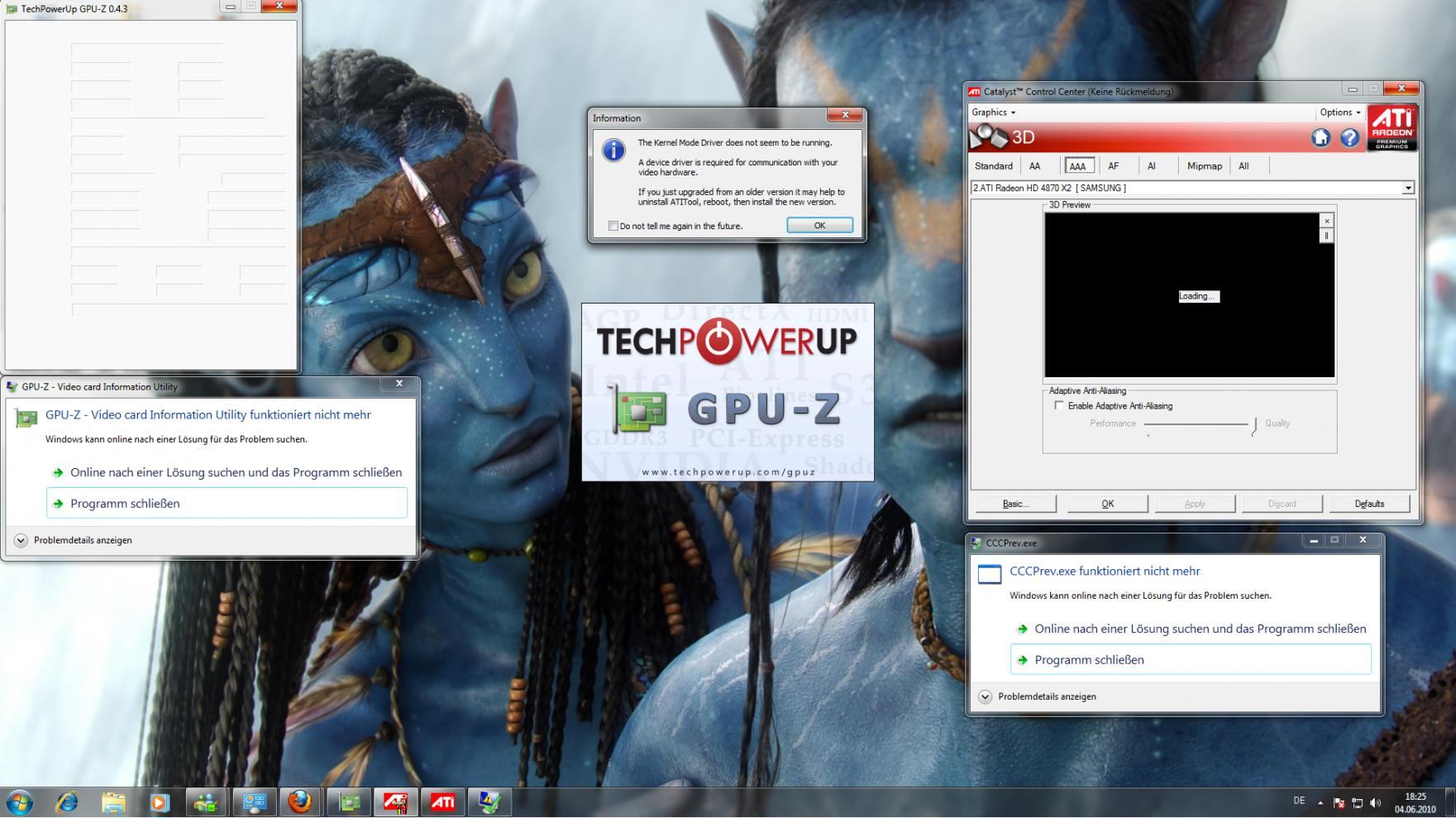Image resolution: width=1456 pixels, height=818 pixels.
Task: Close the 3D Preview with its small x
Action: pos(1326,221)
